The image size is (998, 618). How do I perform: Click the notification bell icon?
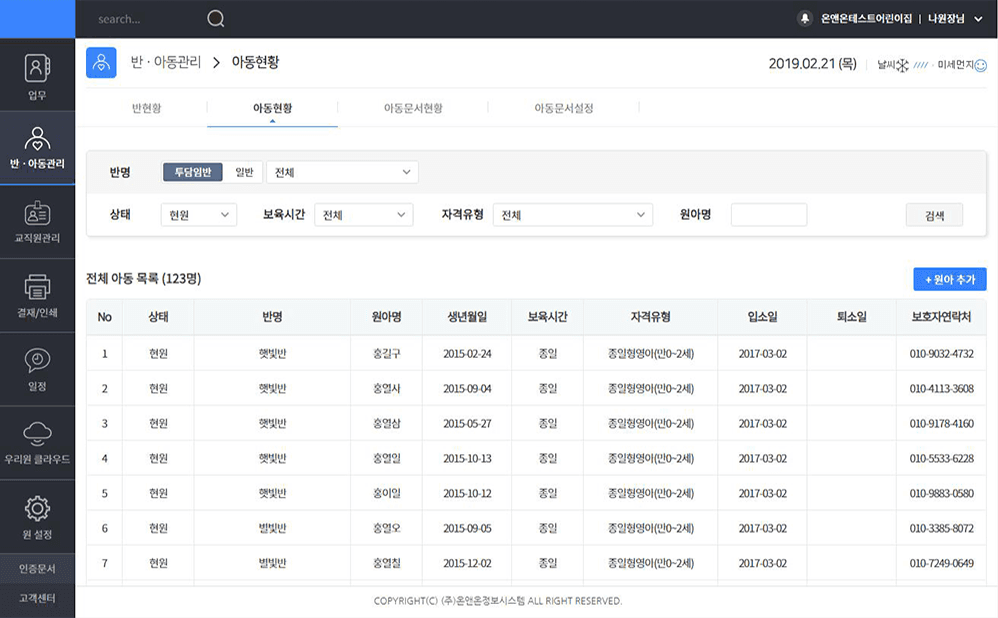click(x=805, y=19)
